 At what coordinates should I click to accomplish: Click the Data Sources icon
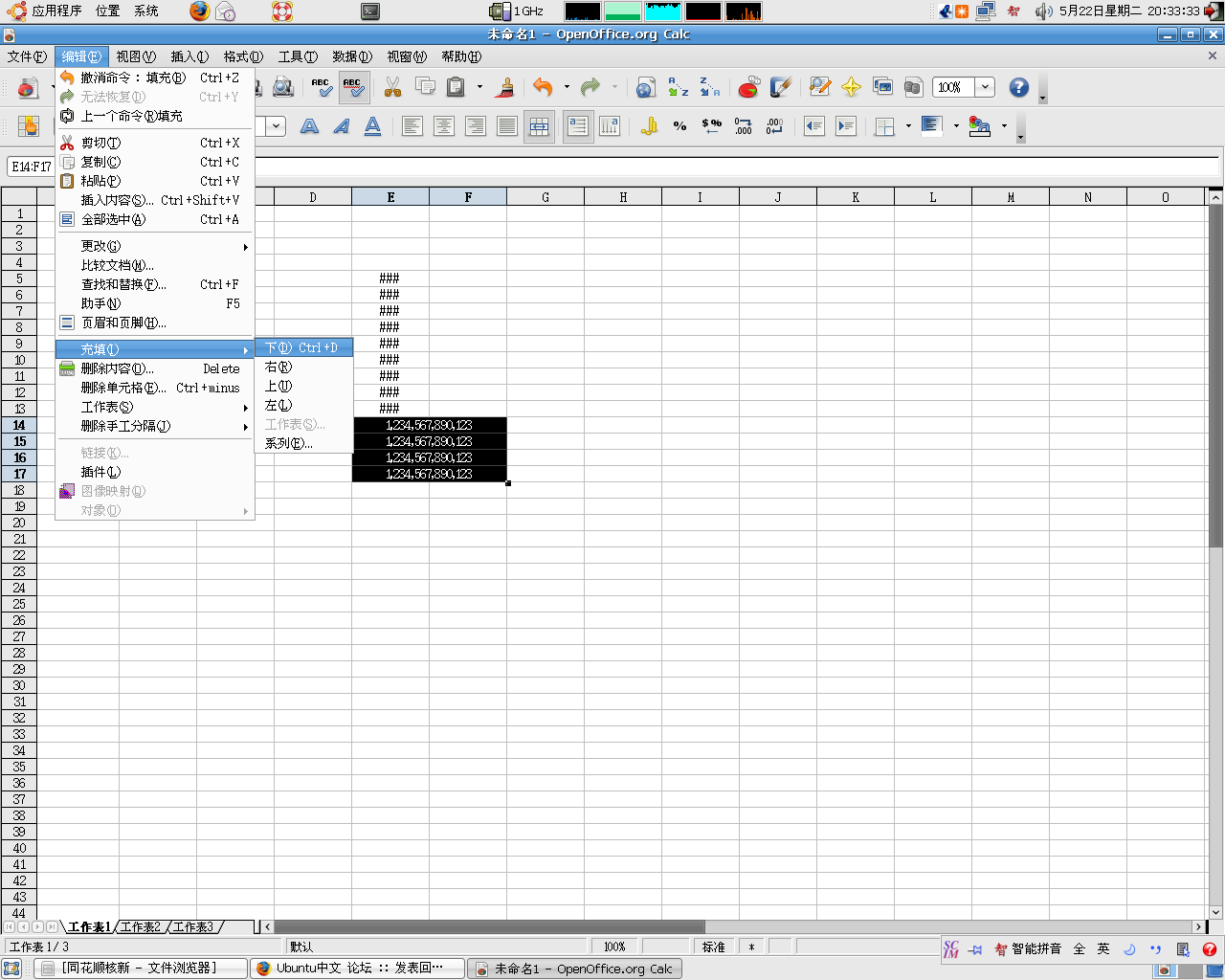(913, 87)
